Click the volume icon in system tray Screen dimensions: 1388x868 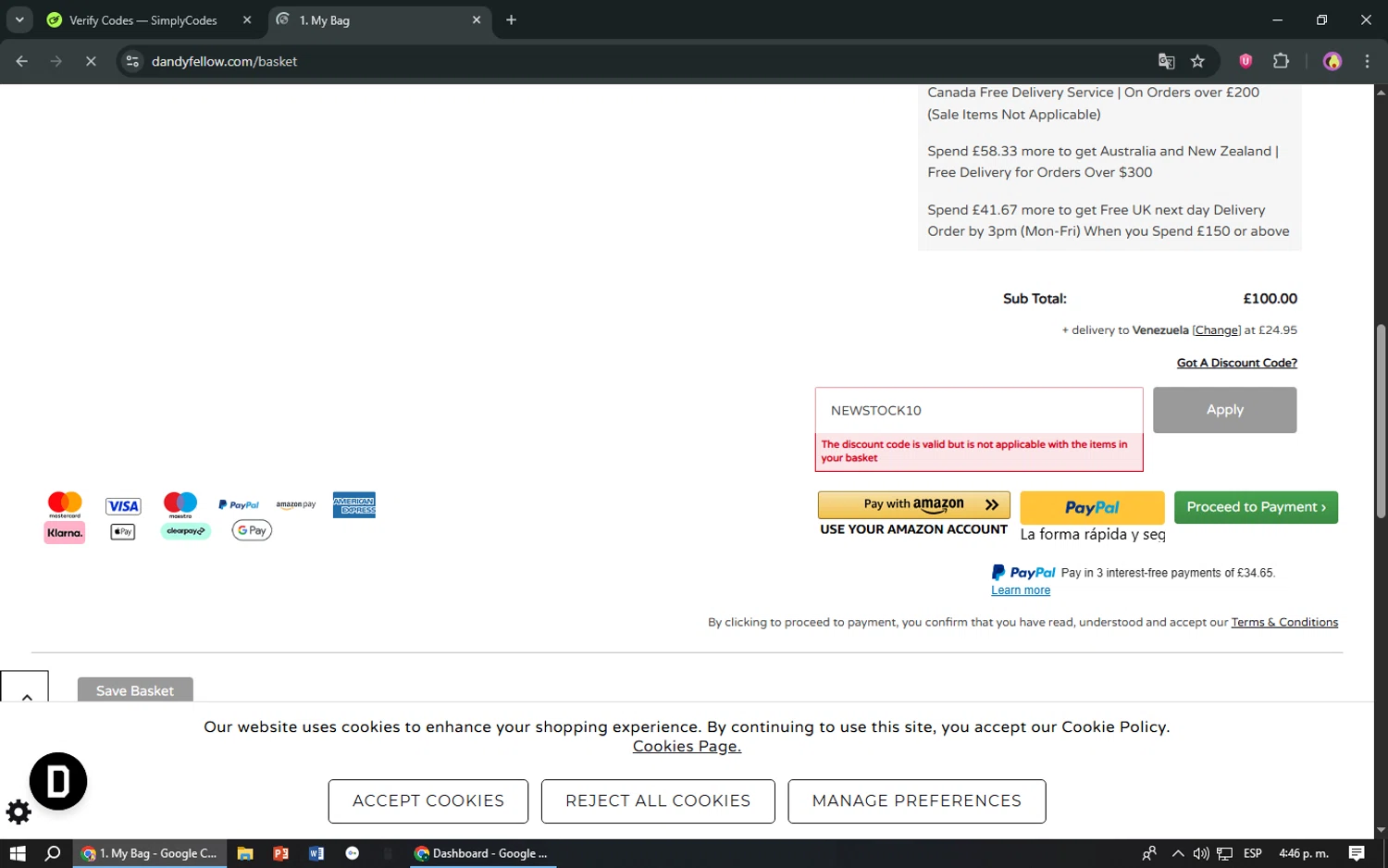tap(1201, 853)
